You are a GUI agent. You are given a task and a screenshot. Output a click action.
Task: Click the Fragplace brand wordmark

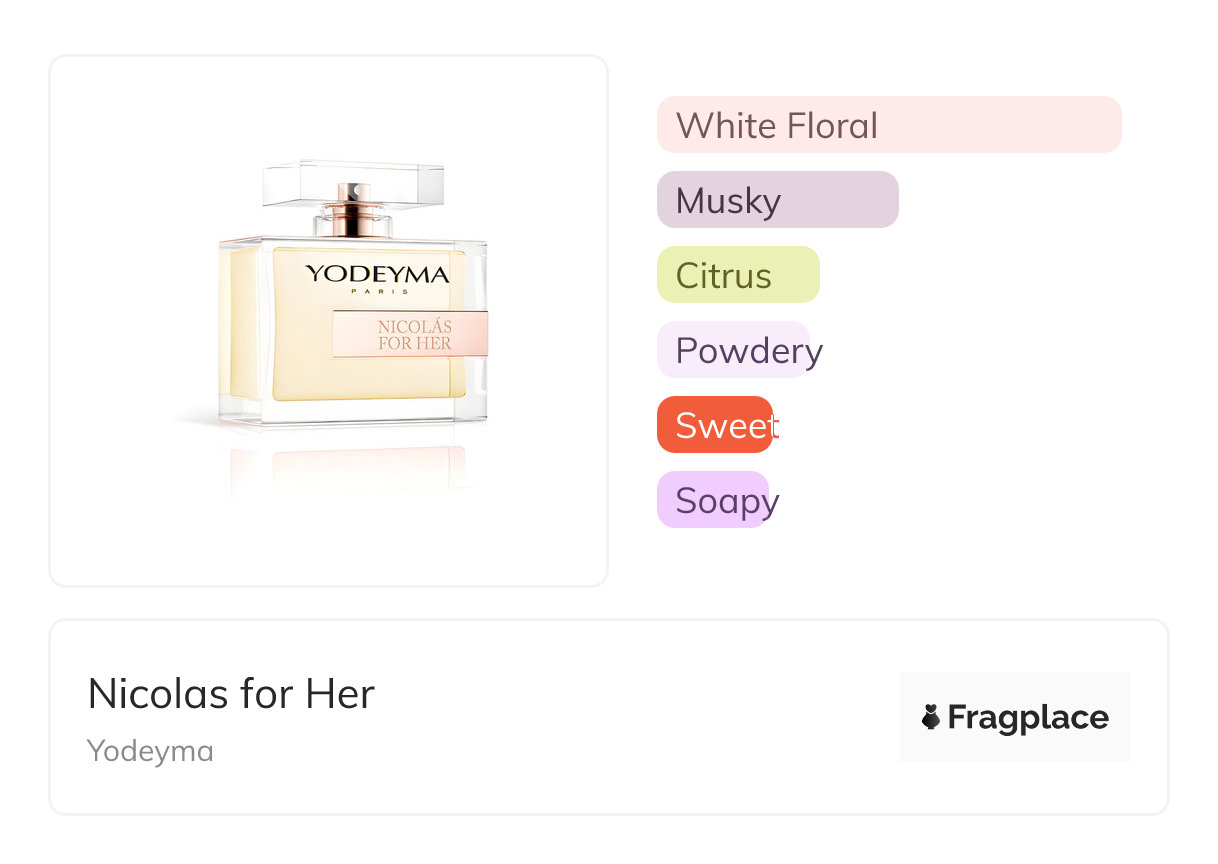(1028, 718)
